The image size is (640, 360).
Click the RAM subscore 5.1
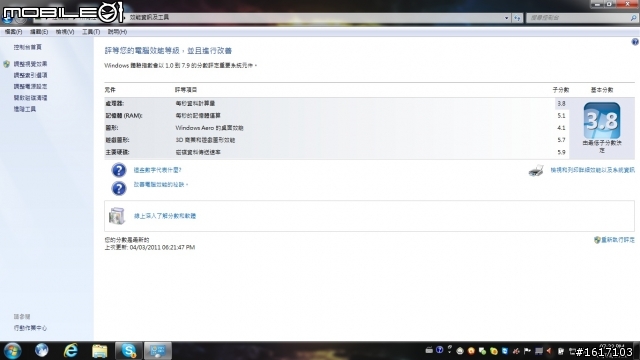pyautogui.click(x=561, y=116)
